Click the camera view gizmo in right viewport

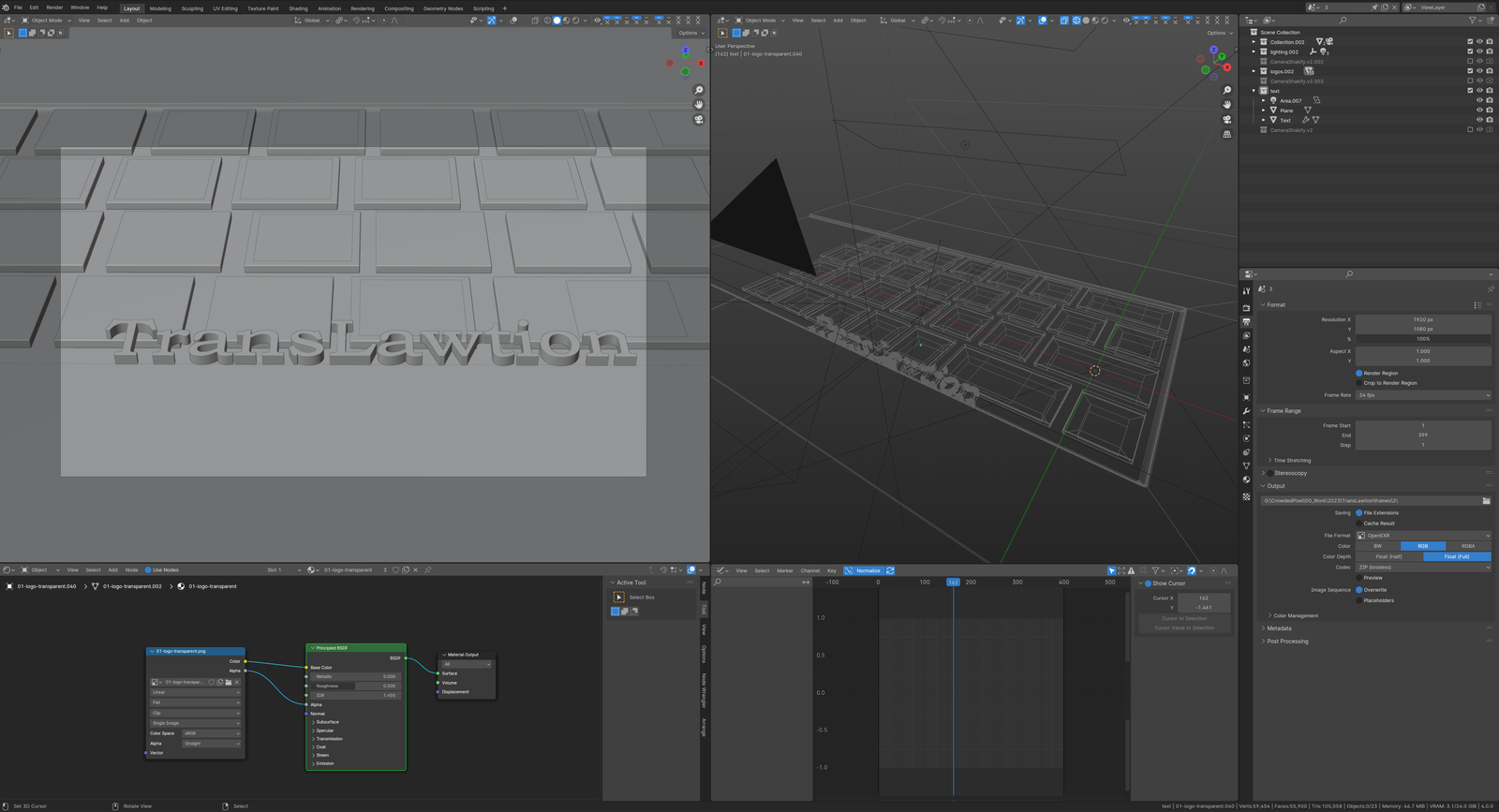coord(1227,120)
